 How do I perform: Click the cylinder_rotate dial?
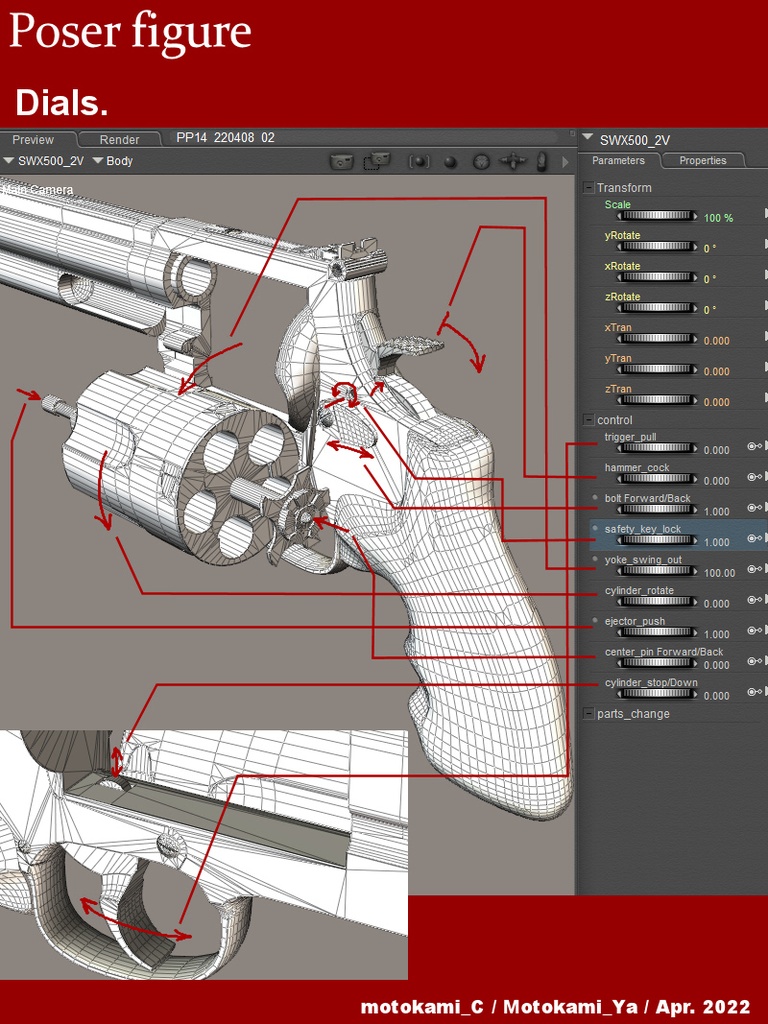pos(657,601)
